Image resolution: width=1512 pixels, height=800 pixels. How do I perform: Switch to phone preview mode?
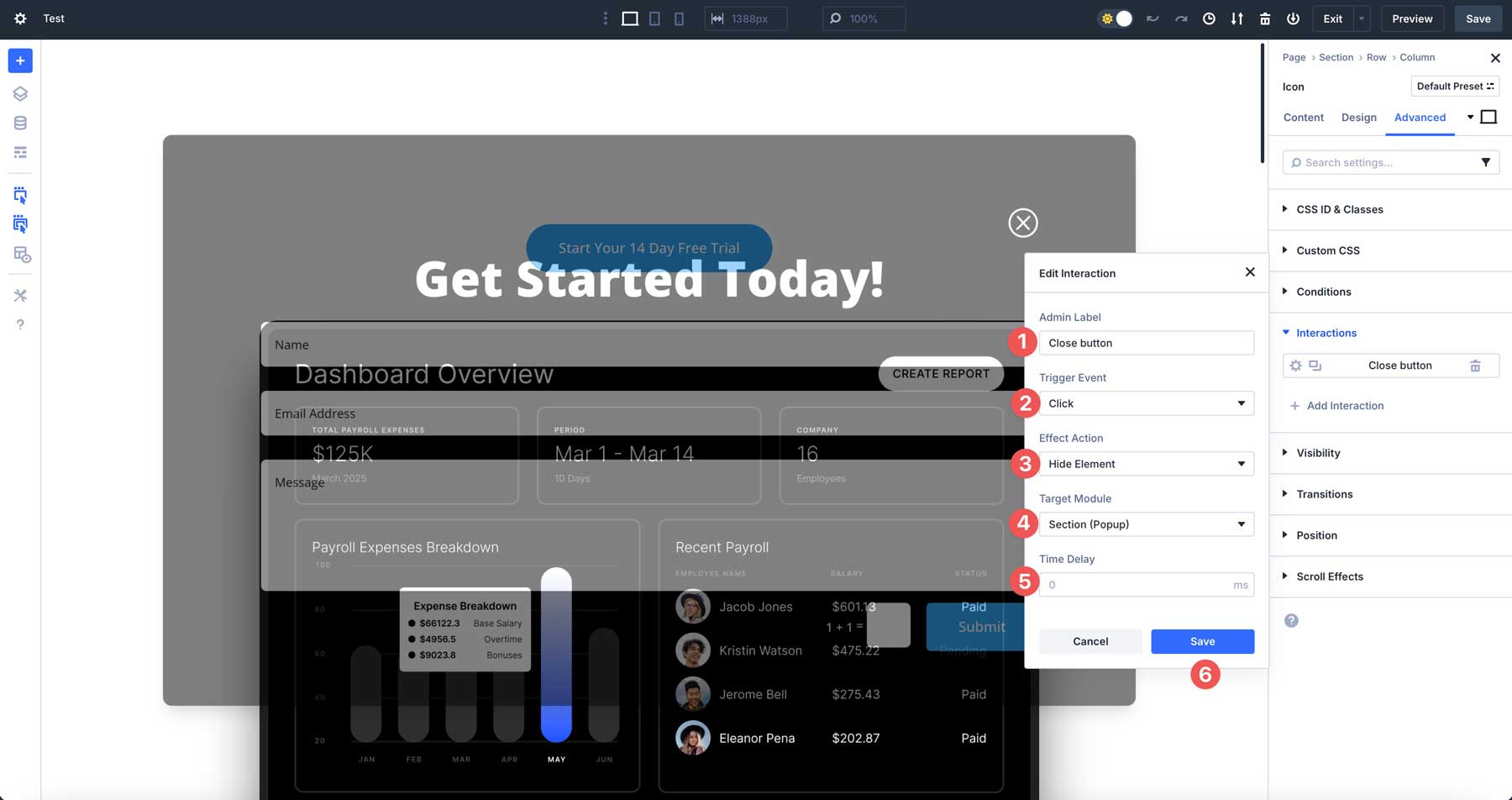point(679,18)
